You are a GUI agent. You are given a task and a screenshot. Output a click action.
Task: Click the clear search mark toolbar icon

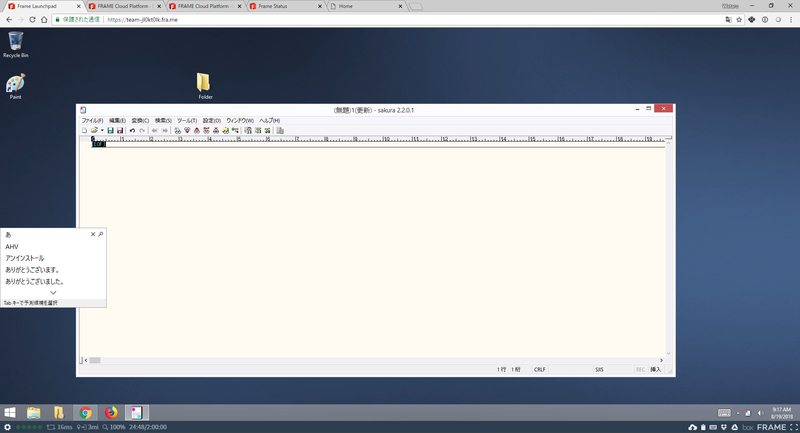point(216,131)
